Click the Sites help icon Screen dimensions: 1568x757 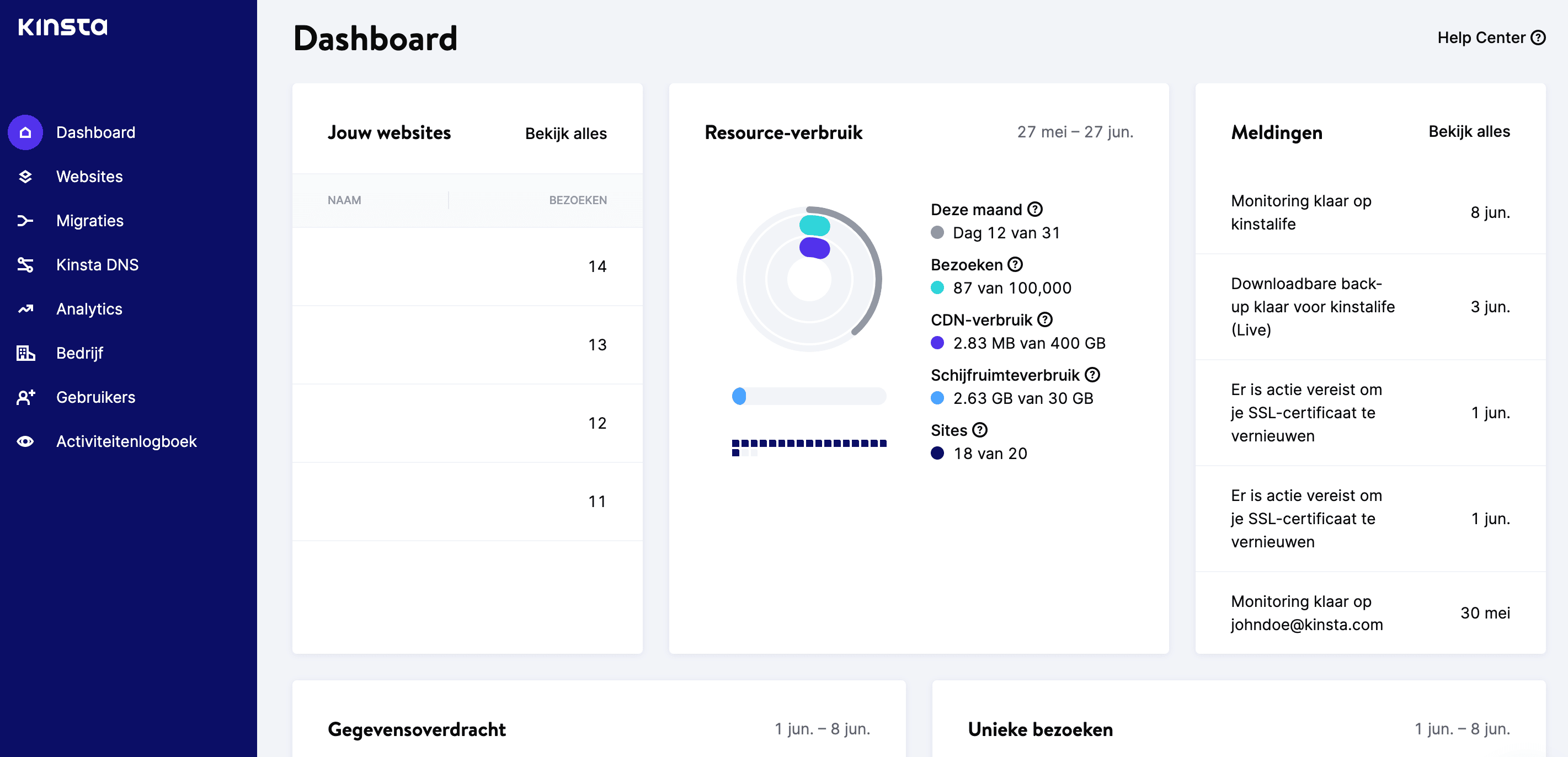(x=979, y=430)
